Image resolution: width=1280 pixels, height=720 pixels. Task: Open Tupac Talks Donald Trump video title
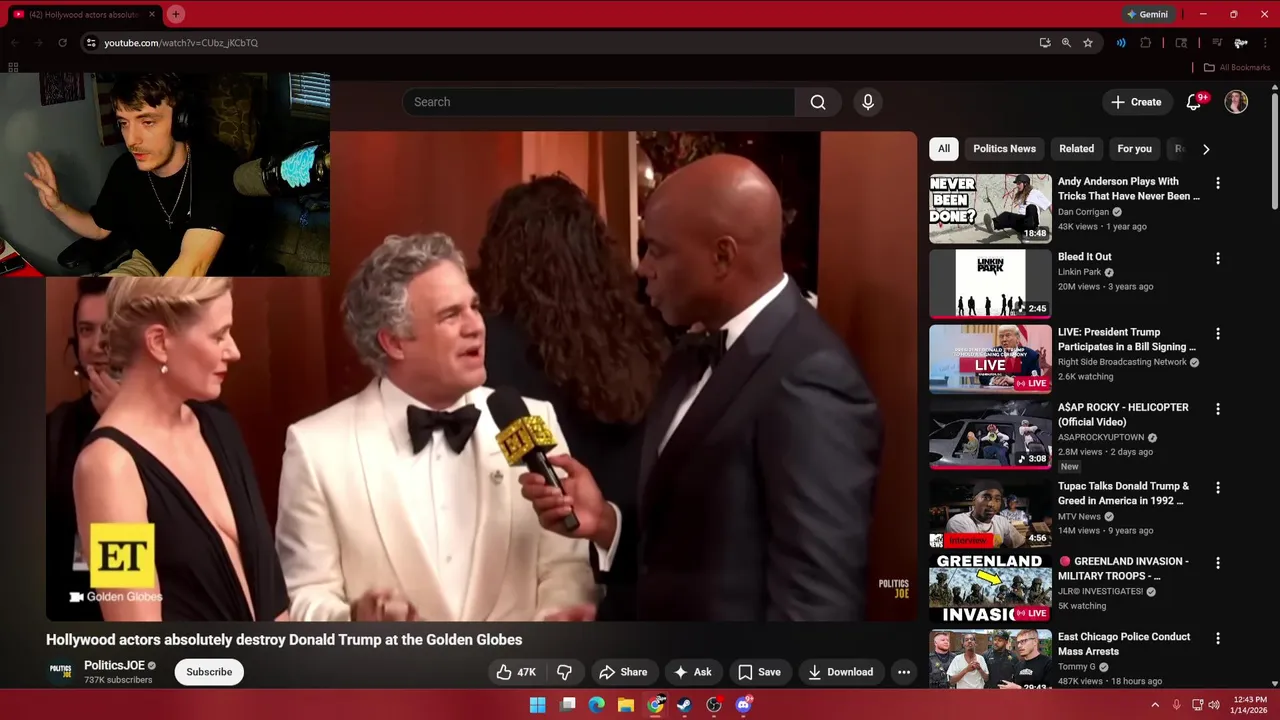point(1124,493)
